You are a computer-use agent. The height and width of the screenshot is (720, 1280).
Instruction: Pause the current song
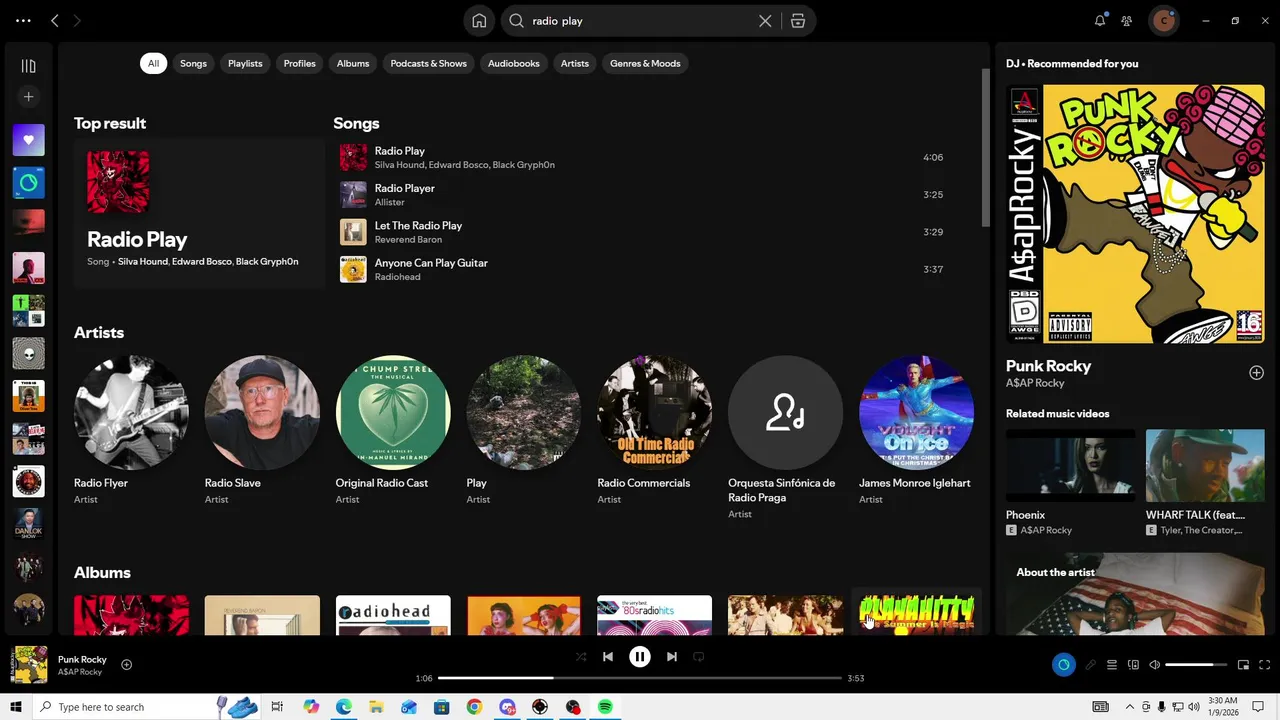click(640, 657)
